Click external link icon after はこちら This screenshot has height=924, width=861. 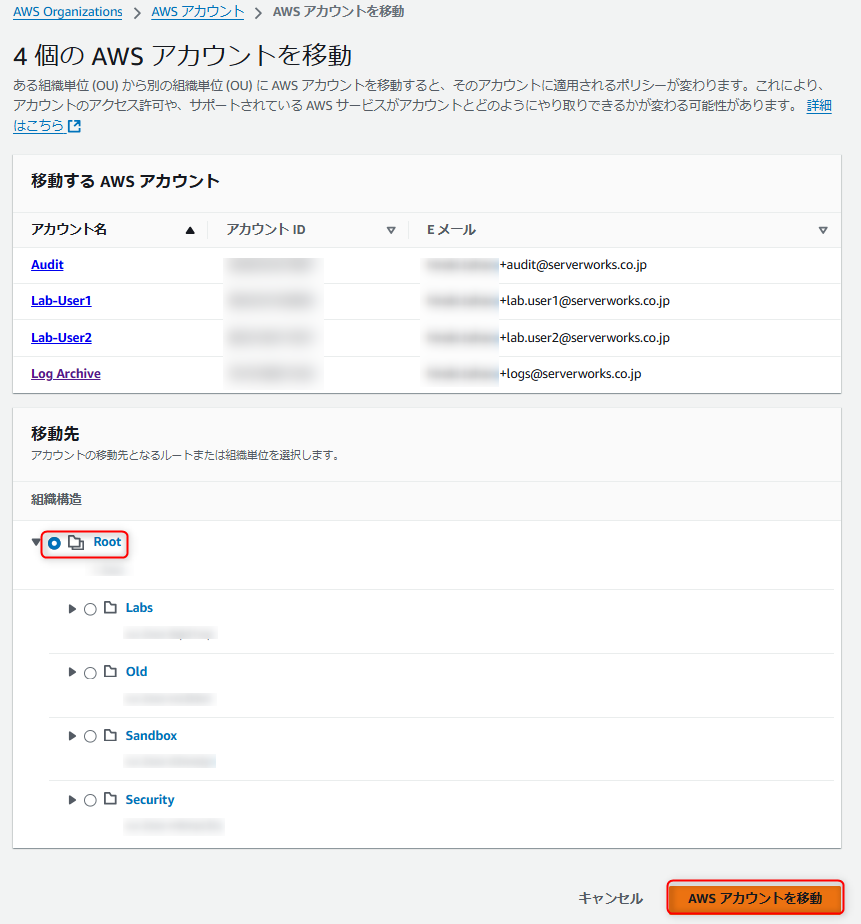(x=74, y=126)
